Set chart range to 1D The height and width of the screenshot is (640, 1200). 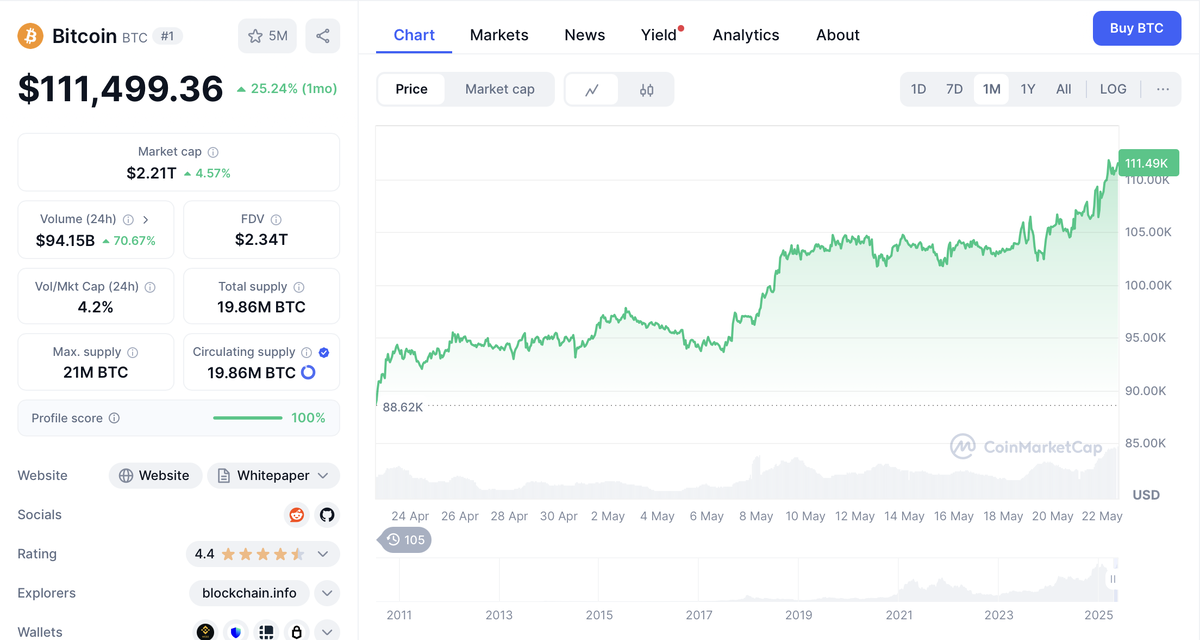[919, 89]
